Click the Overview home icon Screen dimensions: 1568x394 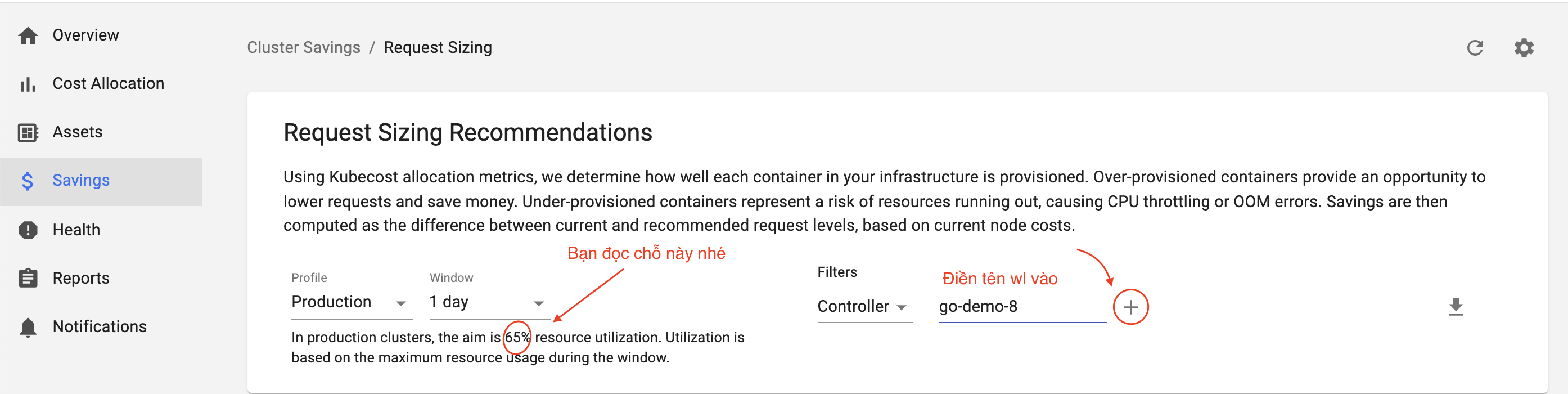click(x=28, y=35)
